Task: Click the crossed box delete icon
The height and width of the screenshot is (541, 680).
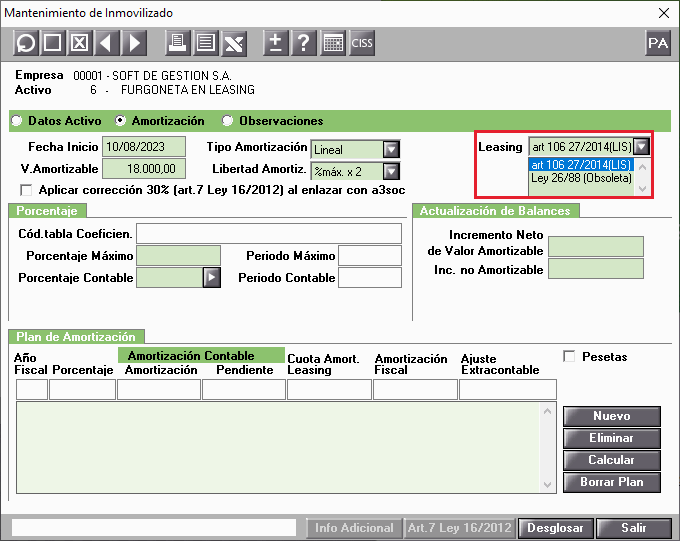Action: [x=80, y=43]
